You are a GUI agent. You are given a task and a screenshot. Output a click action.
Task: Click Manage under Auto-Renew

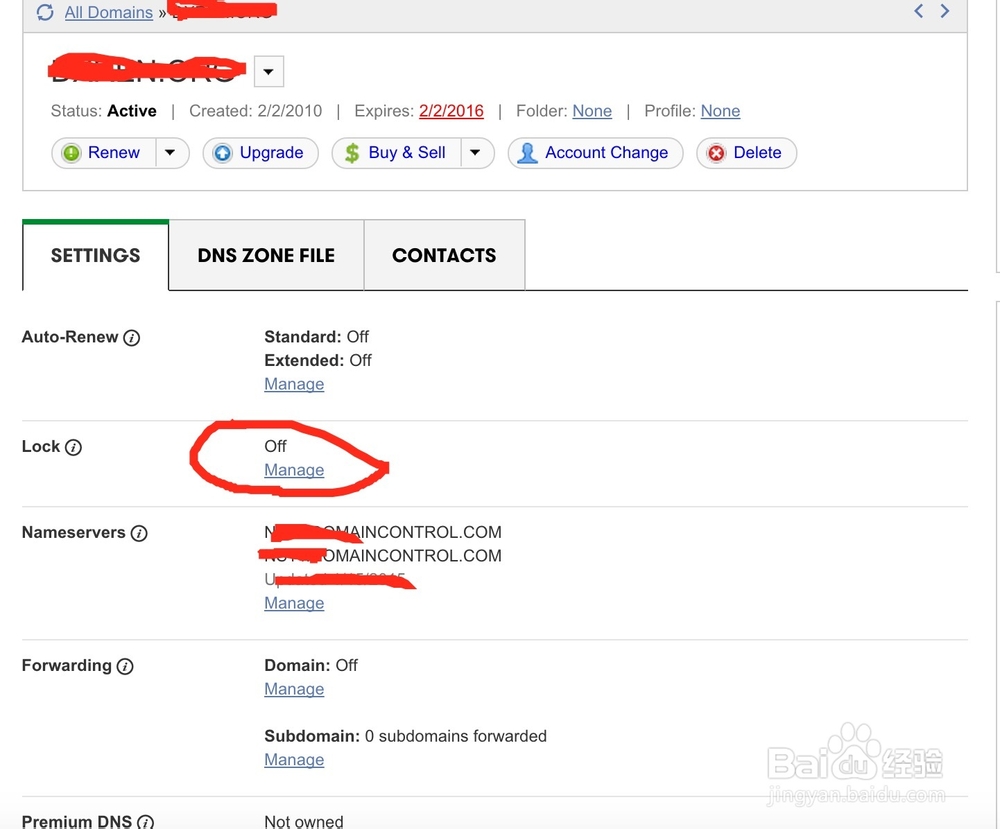click(294, 384)
